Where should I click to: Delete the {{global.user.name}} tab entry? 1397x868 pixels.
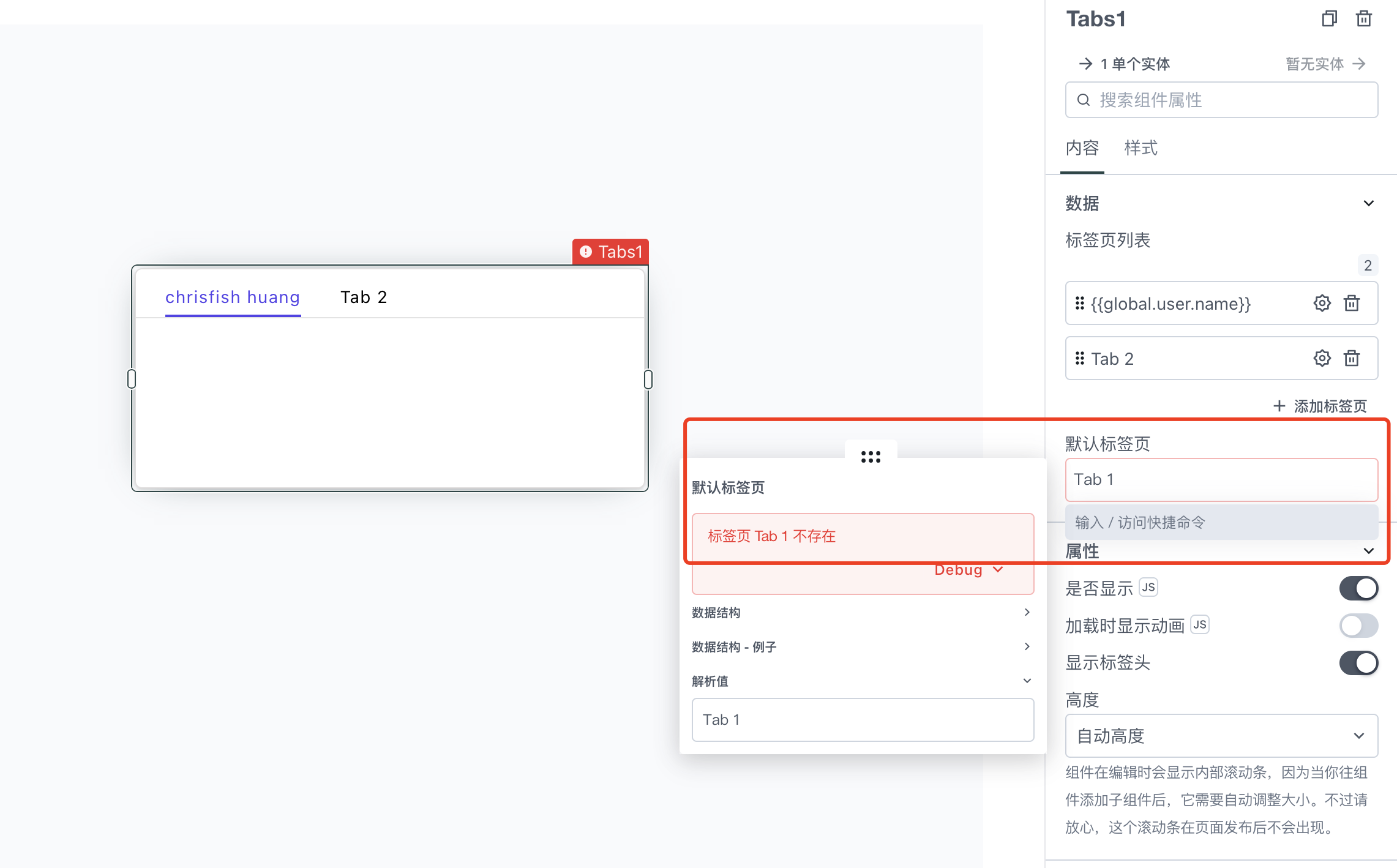[x=1352, y=303]
